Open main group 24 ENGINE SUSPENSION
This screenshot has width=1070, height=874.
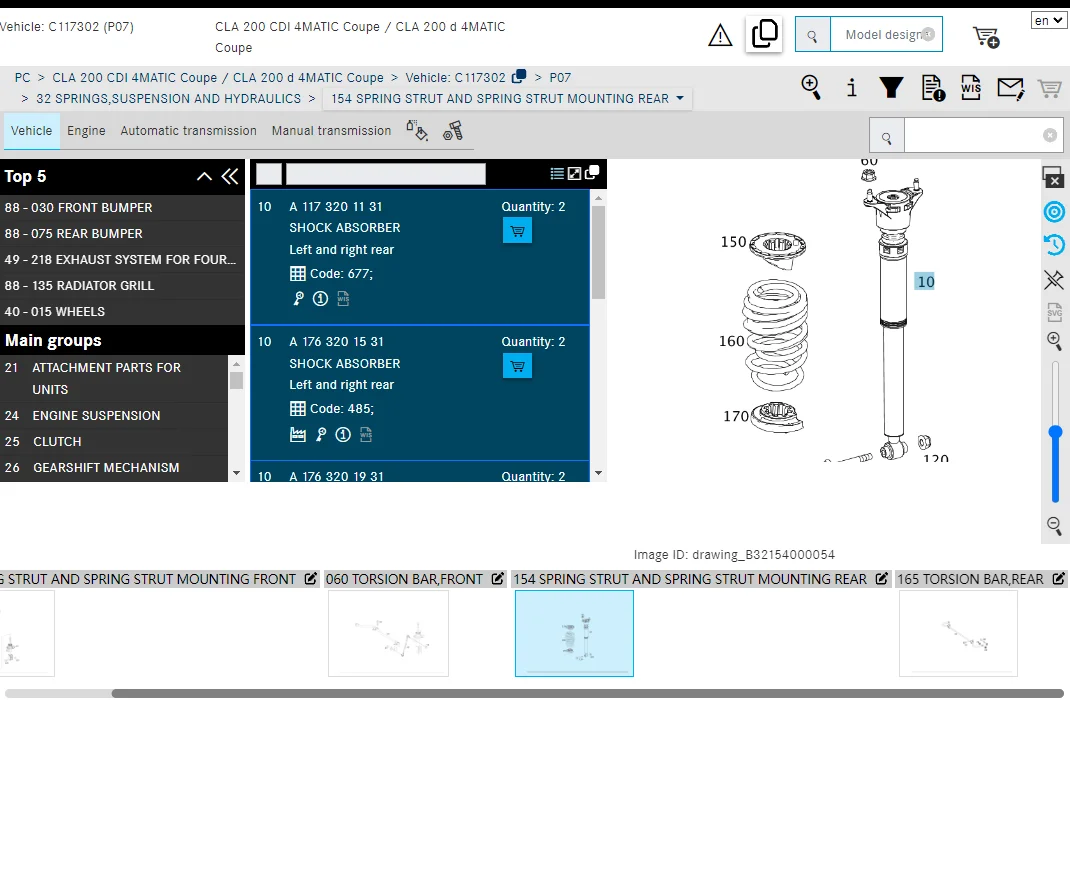[x=113, y=416]
